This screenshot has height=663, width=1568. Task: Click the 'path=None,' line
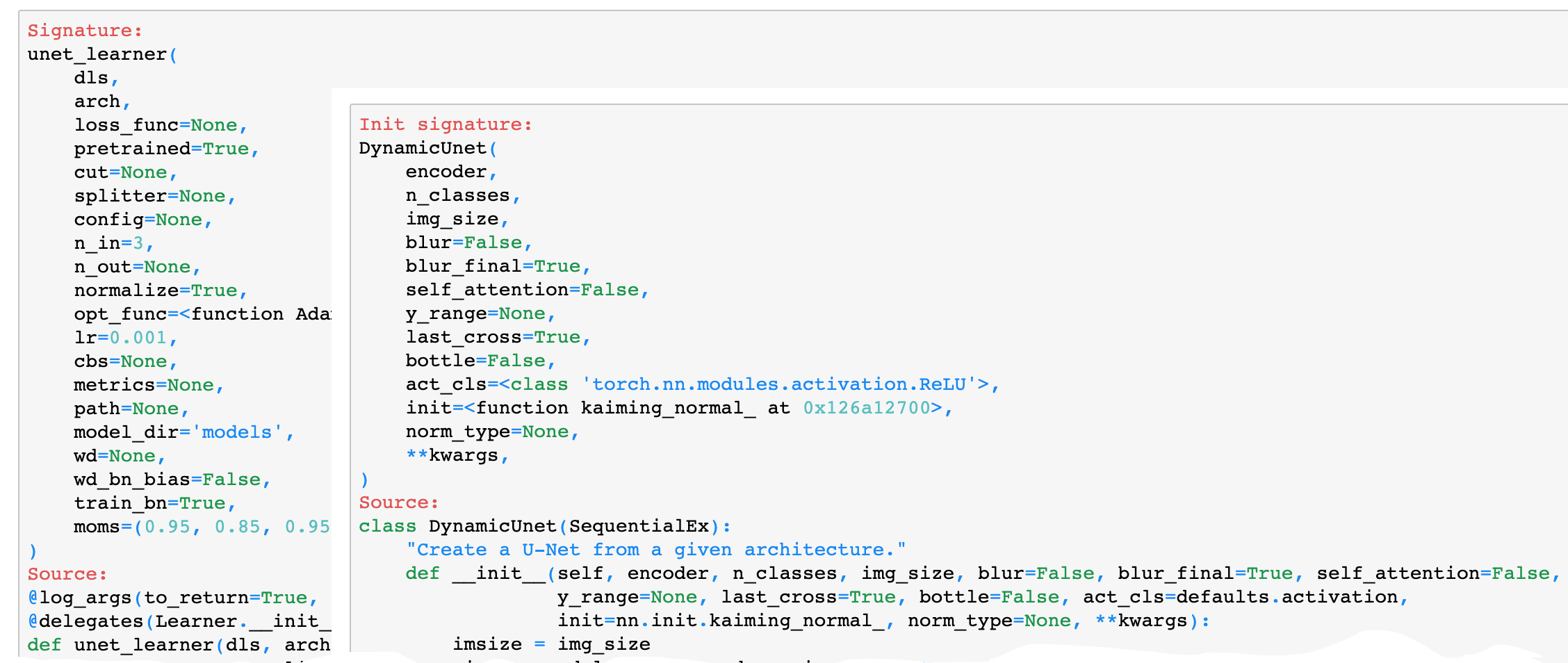[131, 409]
